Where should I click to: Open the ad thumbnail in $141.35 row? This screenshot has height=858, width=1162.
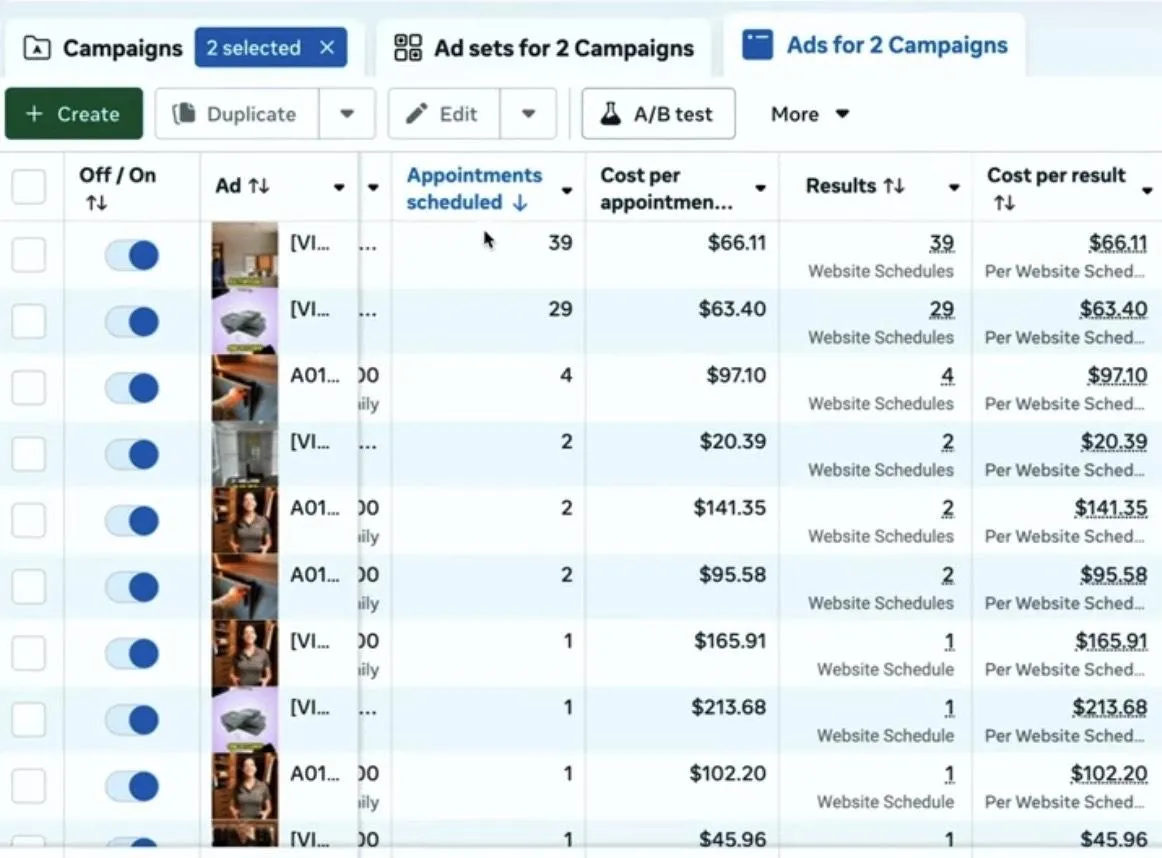pos(244,520)
